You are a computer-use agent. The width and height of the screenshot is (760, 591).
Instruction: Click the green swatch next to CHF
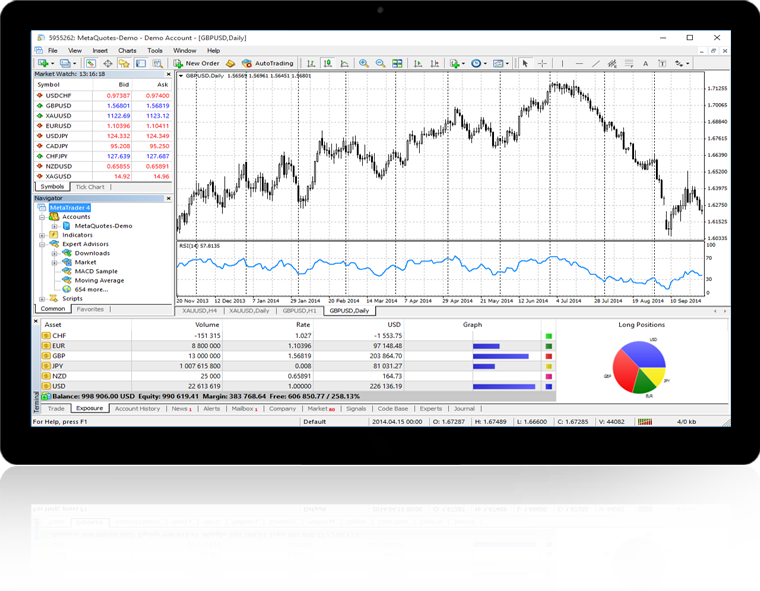click(x=548, y=336)
